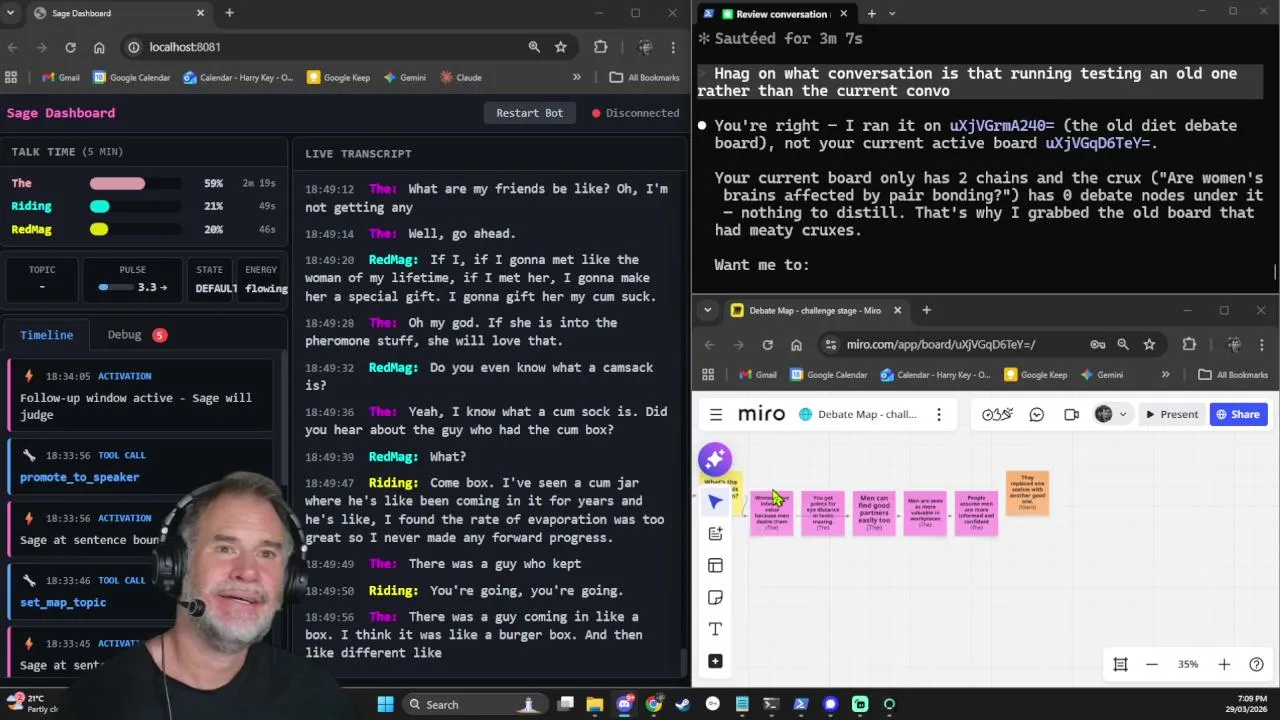Click the Disconnected status indicator
This screenshot has width=1280, height=720.
[x=636, y=113]
